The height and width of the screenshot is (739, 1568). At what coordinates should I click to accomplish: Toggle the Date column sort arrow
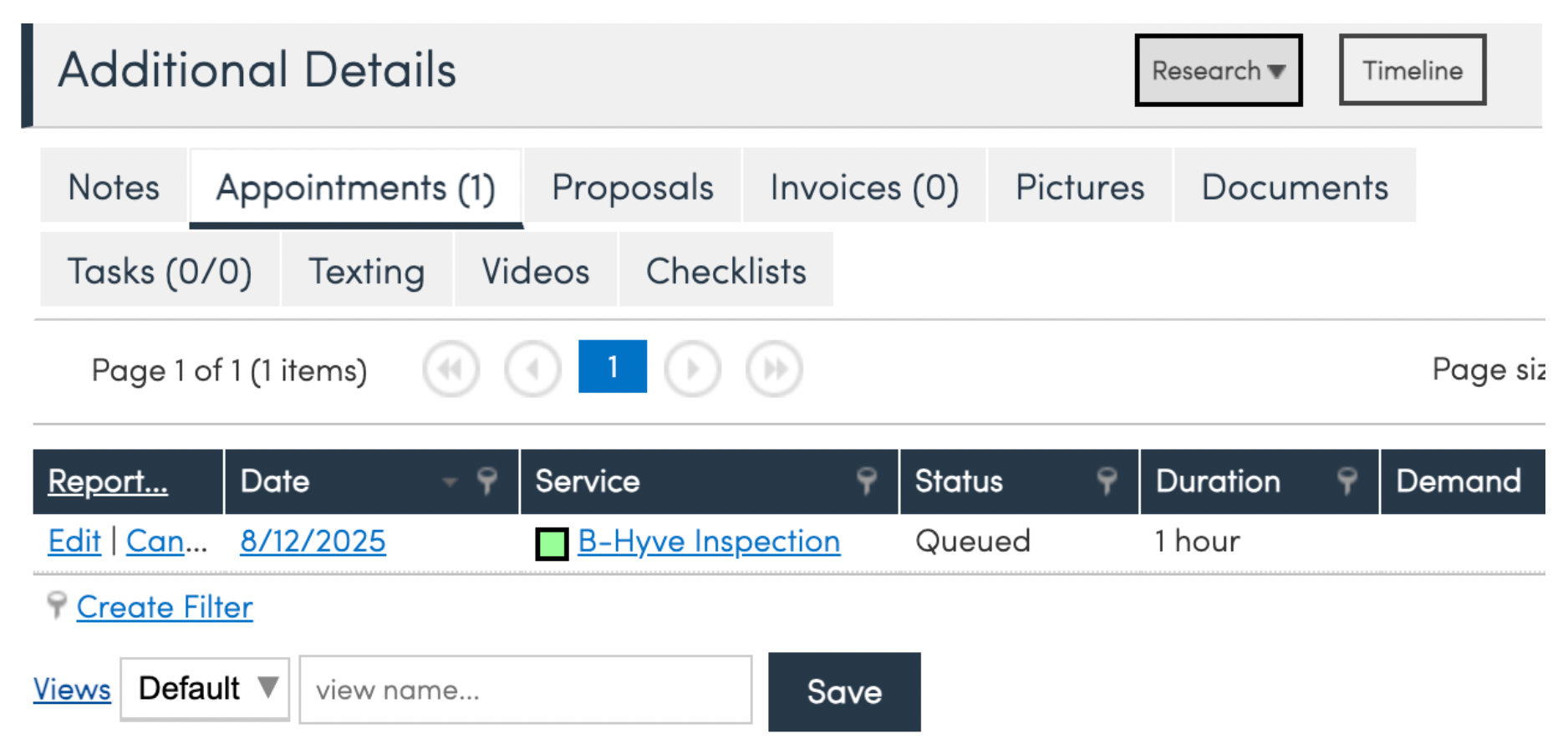pos(450,482)
